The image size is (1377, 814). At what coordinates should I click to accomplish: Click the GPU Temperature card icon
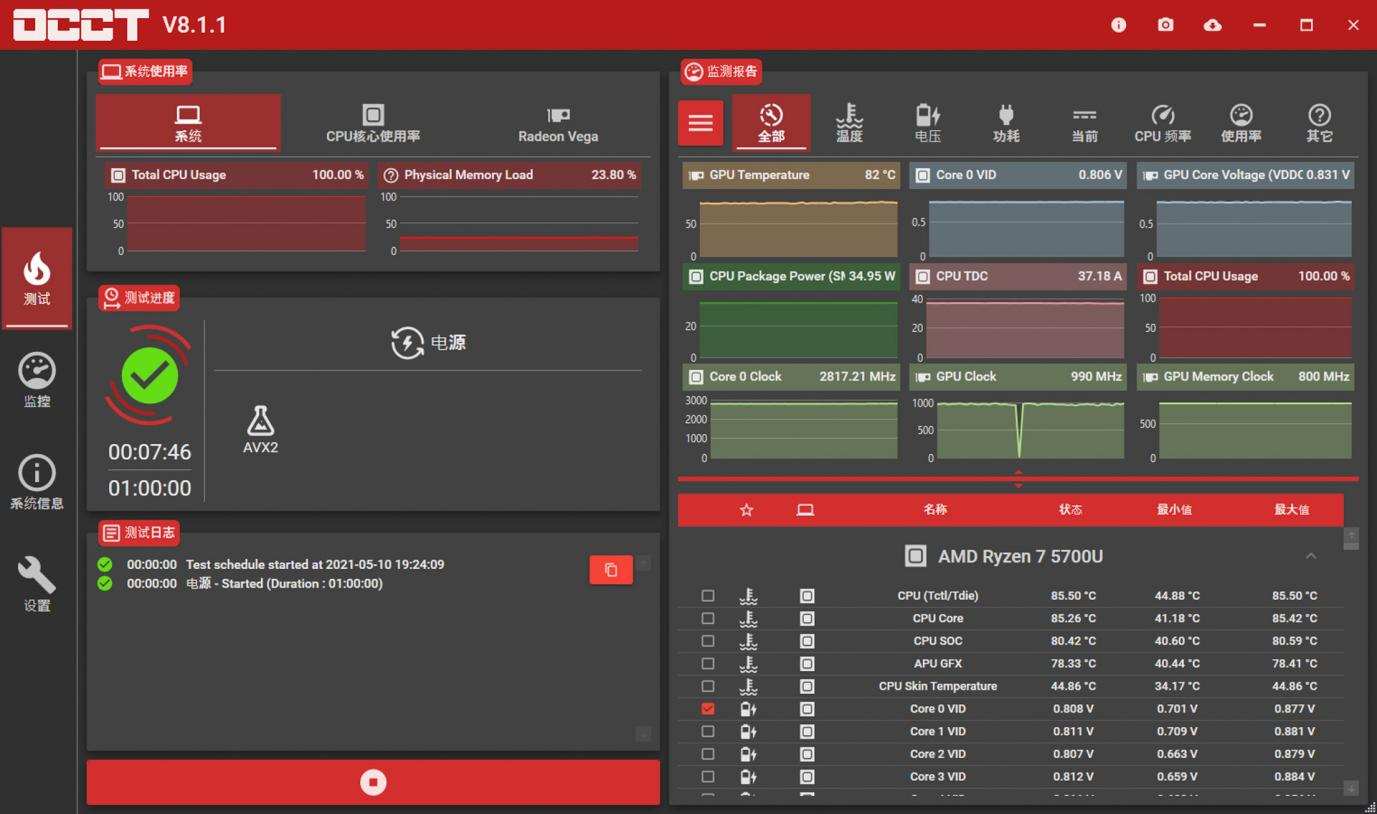tap(696, 175)
